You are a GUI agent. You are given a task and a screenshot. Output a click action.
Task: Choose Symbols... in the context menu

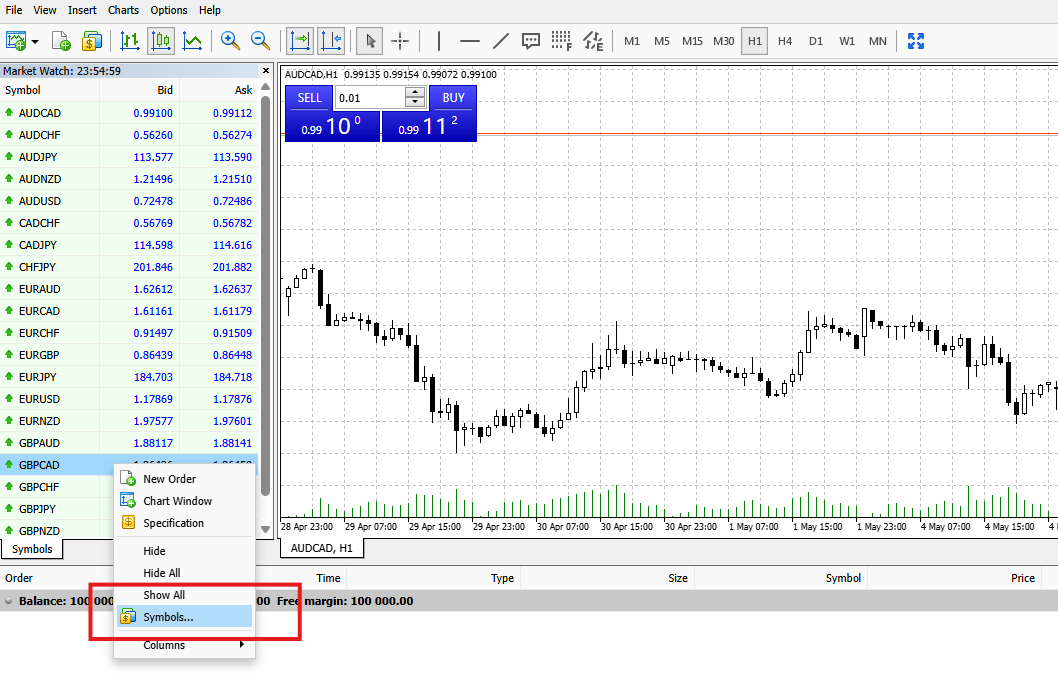tap(184, 617)
